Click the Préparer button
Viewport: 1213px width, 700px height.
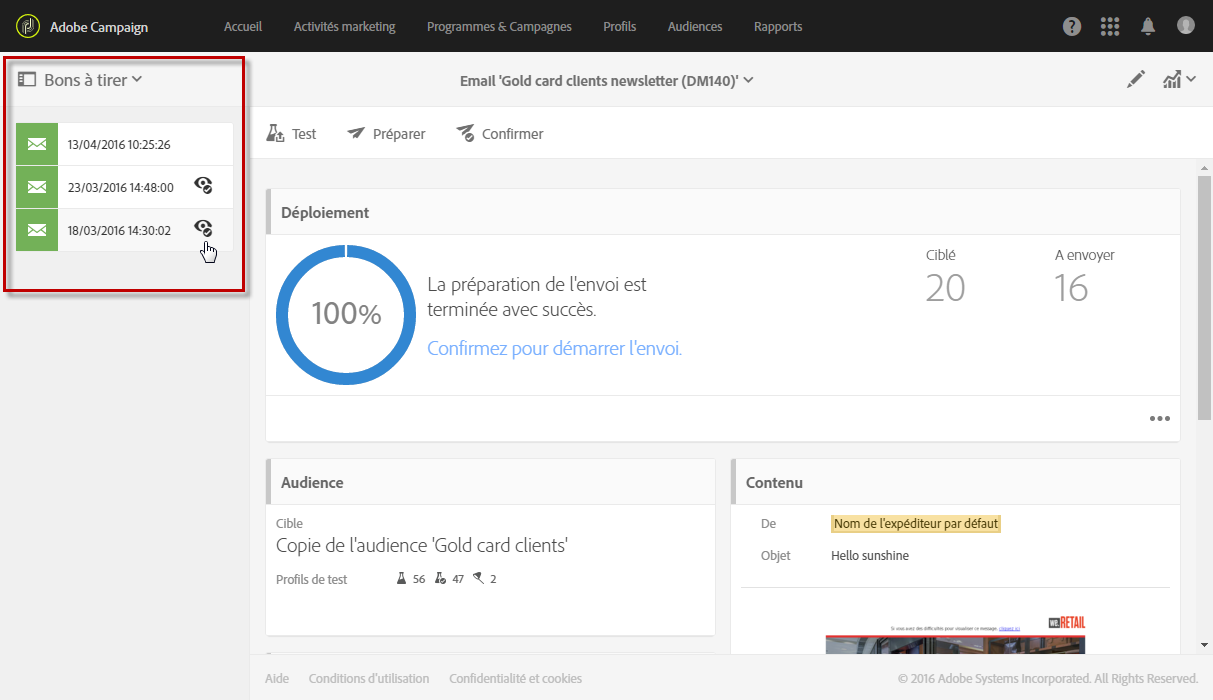(x=386, y=134)
